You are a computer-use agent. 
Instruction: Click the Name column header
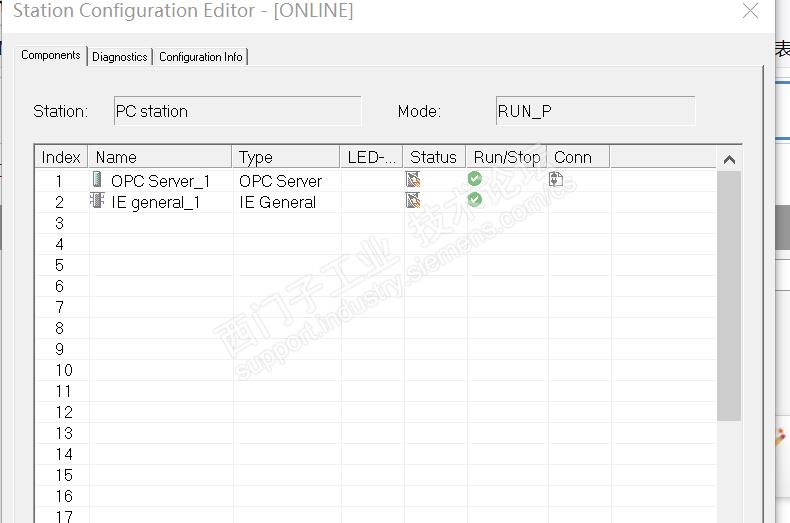(x=160, y=157)
